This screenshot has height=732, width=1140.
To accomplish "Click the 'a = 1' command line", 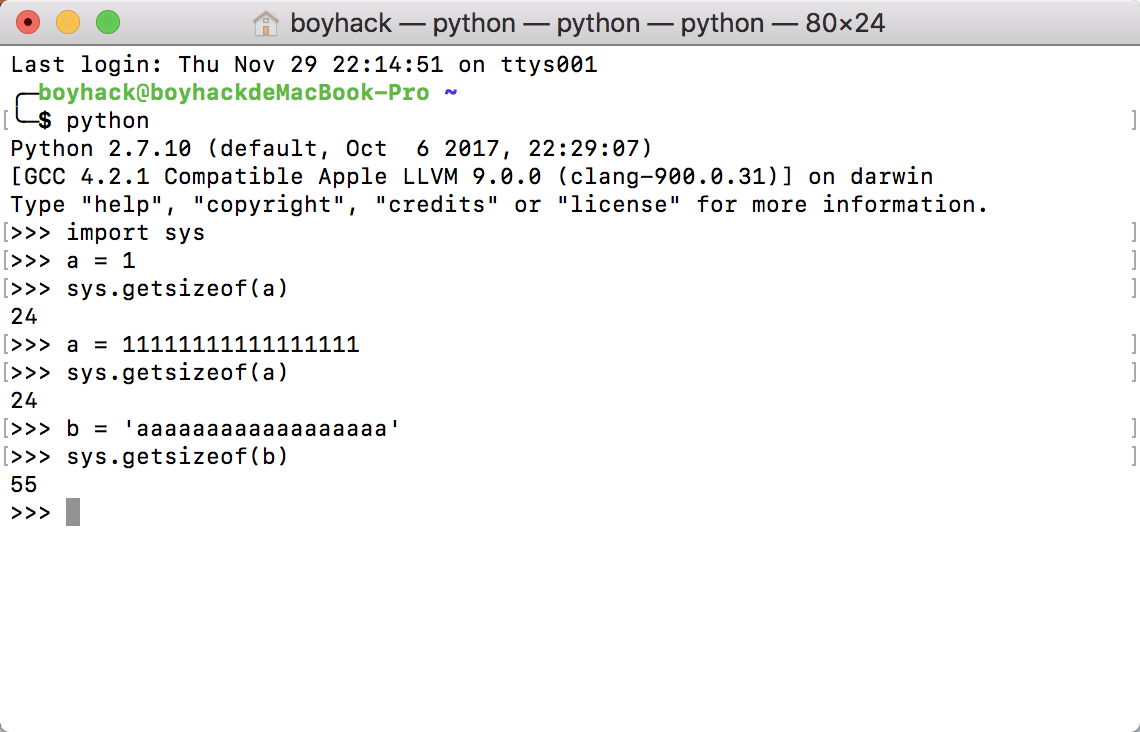I will 100,261.
